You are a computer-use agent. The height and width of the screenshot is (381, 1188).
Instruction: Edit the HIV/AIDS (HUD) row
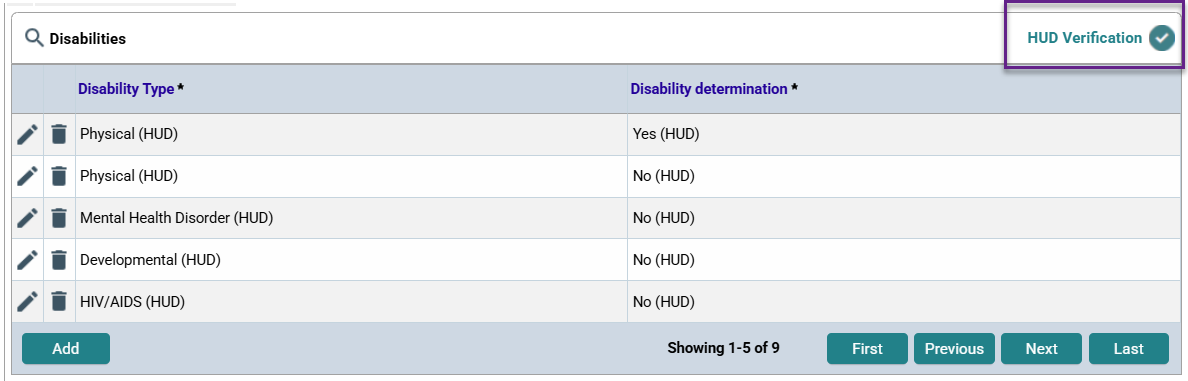[27, 301]
